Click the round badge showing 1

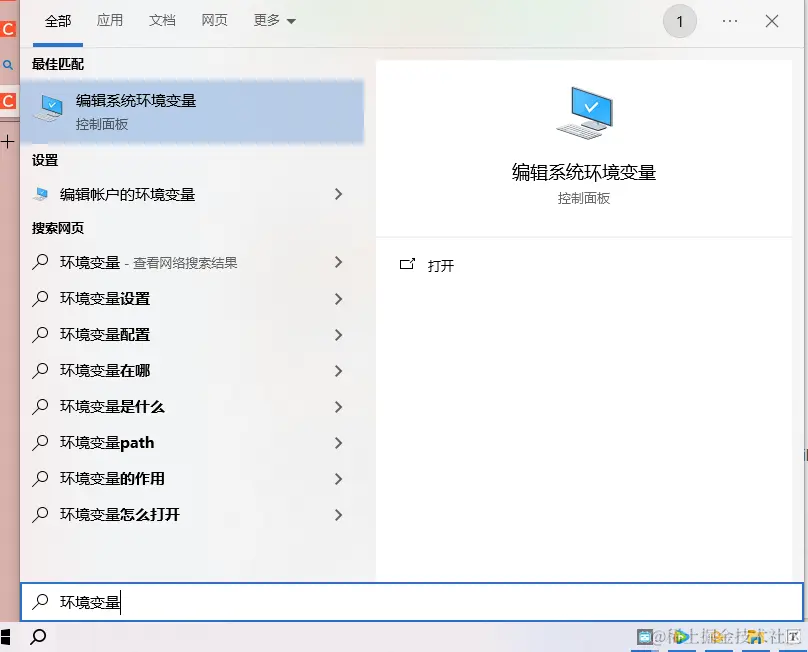[680, 21]
